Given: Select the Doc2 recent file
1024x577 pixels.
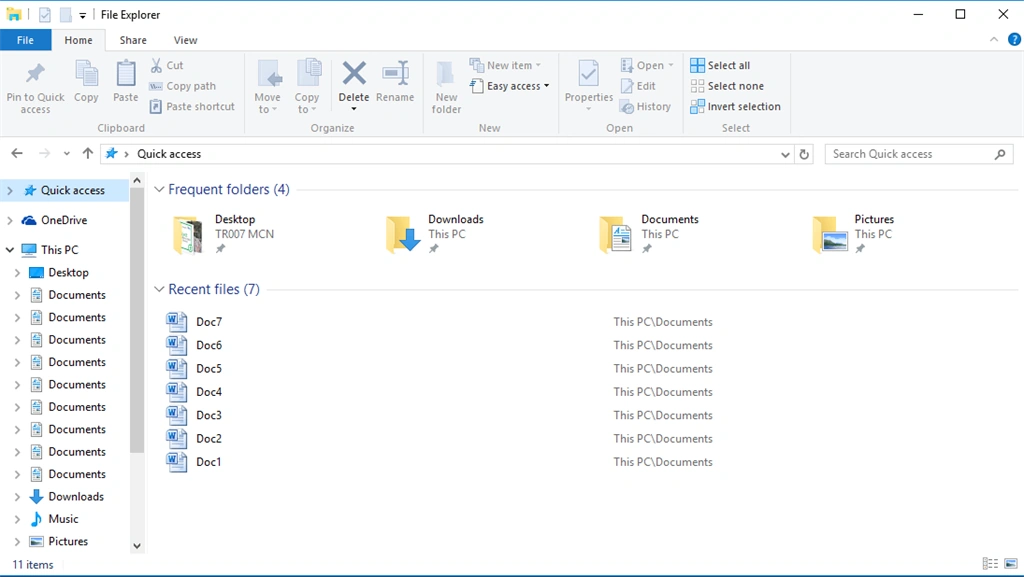Looking at the screenshot, I should coord(209,439).
